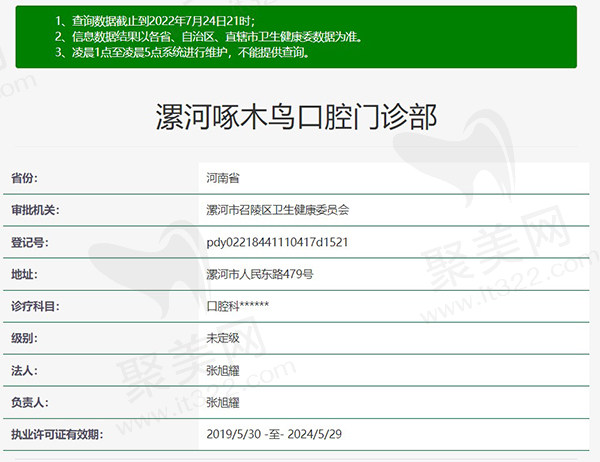This screenshot has height=462, width=600.
Task: Click the 审批机关 label
Action: pos(35,210)
